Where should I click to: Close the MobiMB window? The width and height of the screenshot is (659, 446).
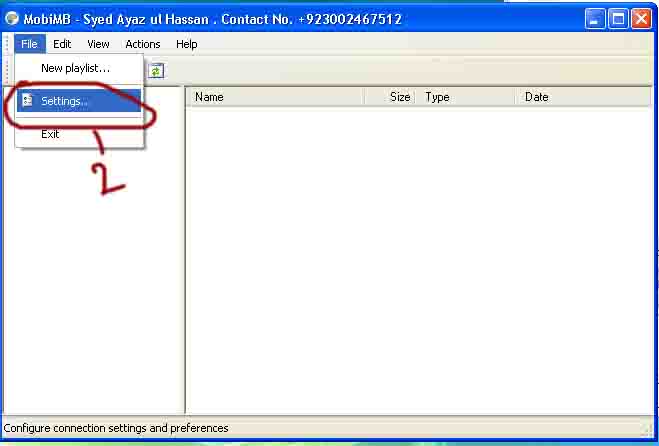point(642,19)
